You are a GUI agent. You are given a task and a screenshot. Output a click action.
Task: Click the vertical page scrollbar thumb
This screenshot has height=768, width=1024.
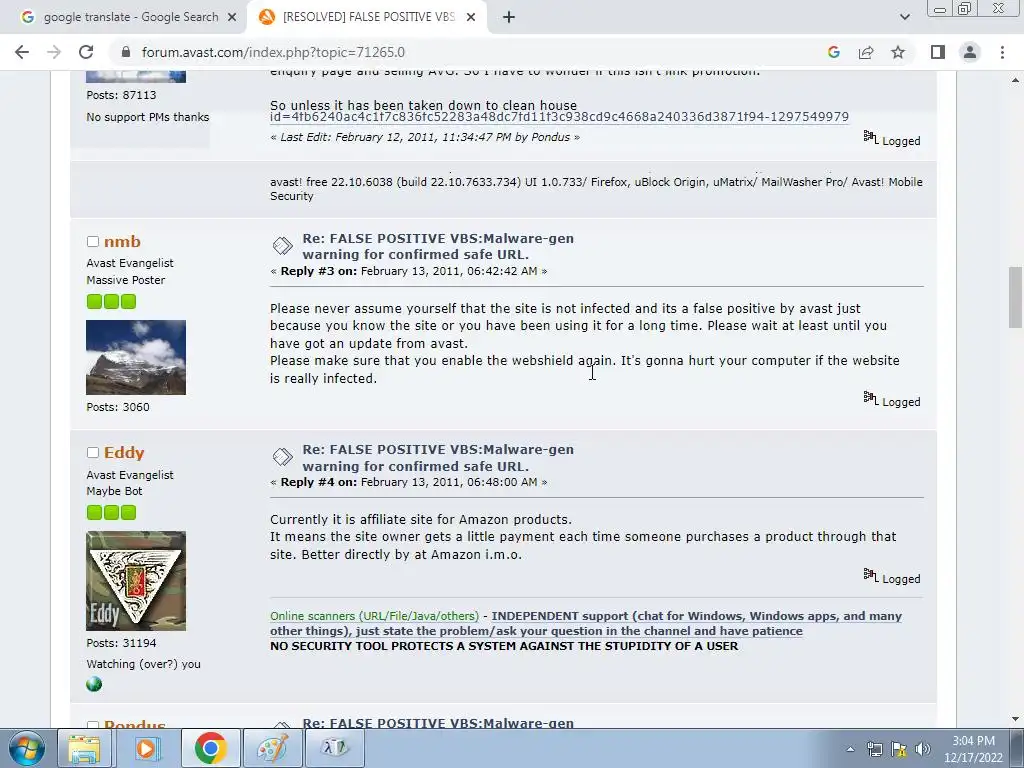click(1015, 297)
